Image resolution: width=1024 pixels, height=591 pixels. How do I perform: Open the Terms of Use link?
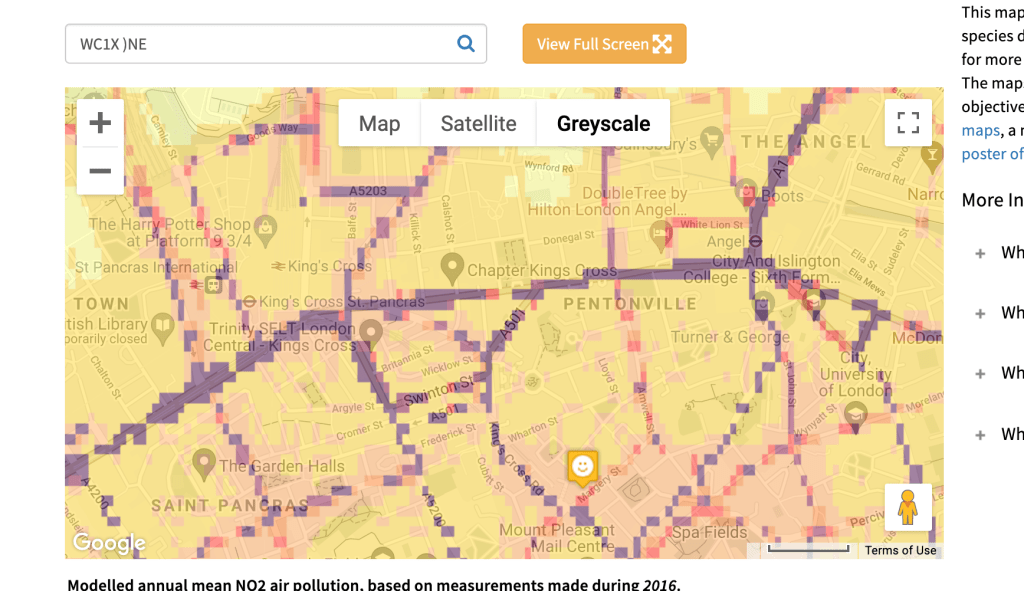coord(900,550)
